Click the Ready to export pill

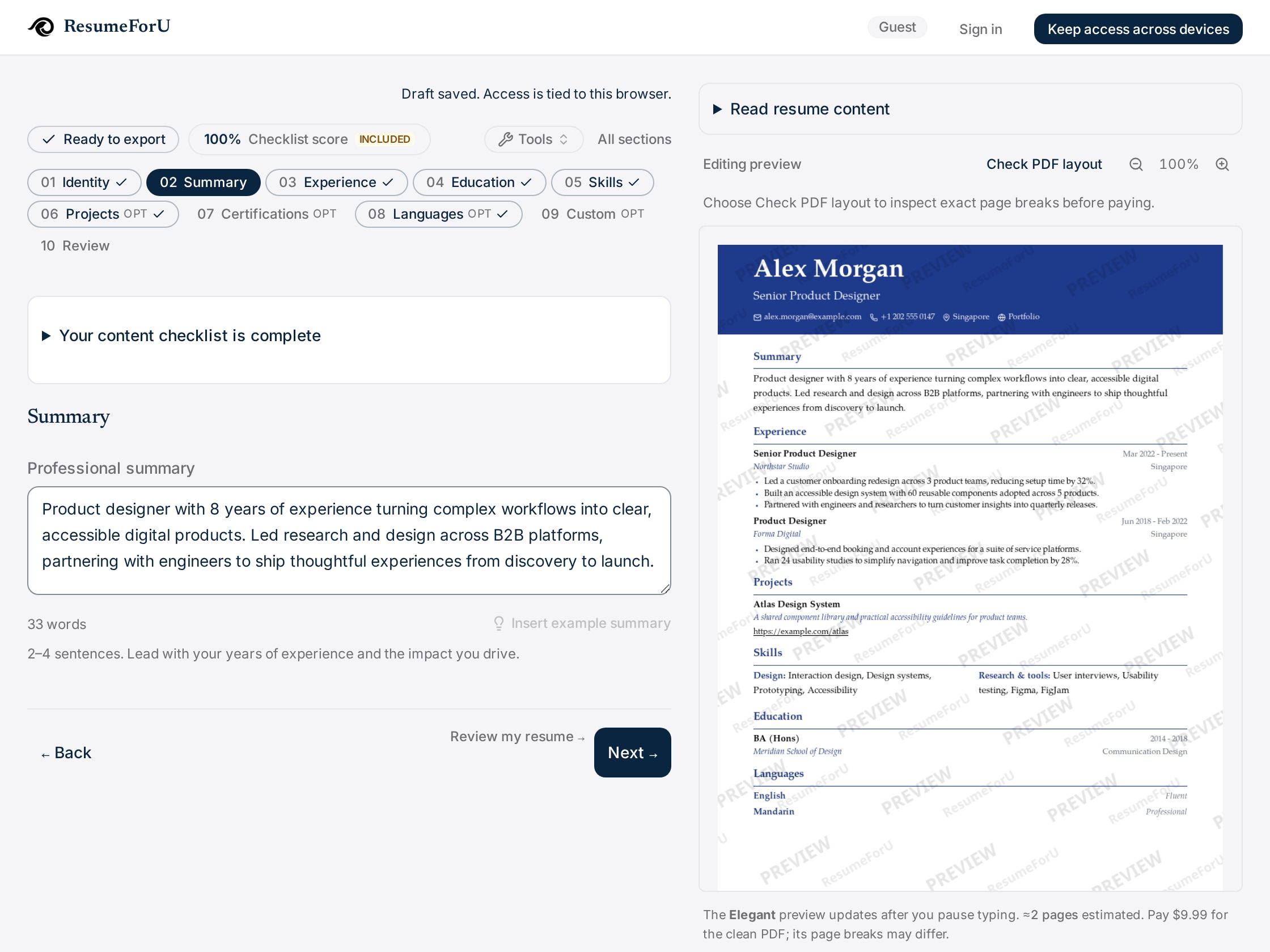pos(103,139)
